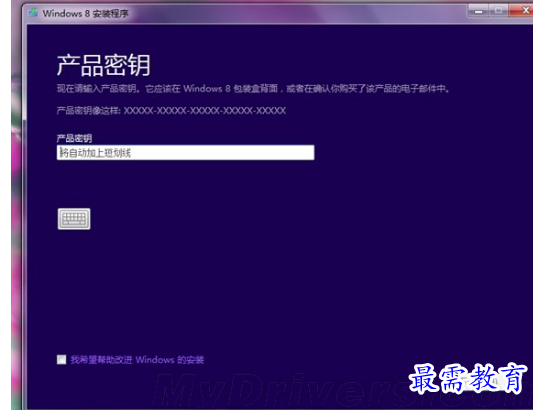Minimize the Windows 8 setup window
Viewport: 533px width, 410px height.
click(x=479, y=11)
